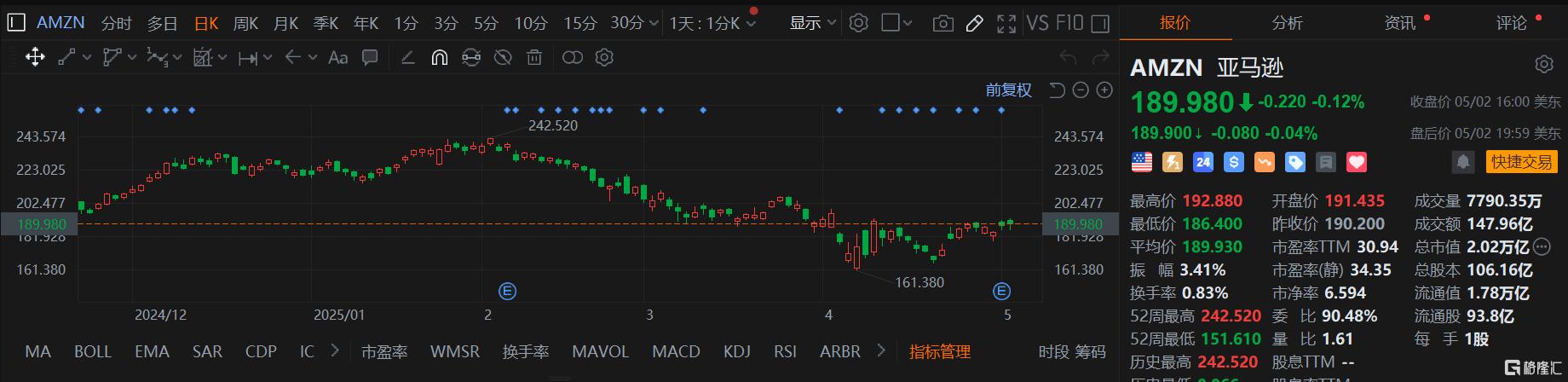This screenshot has width=1568, height=382.
Task: Select the 季K quarterly candlestick period
Action: 326,23
